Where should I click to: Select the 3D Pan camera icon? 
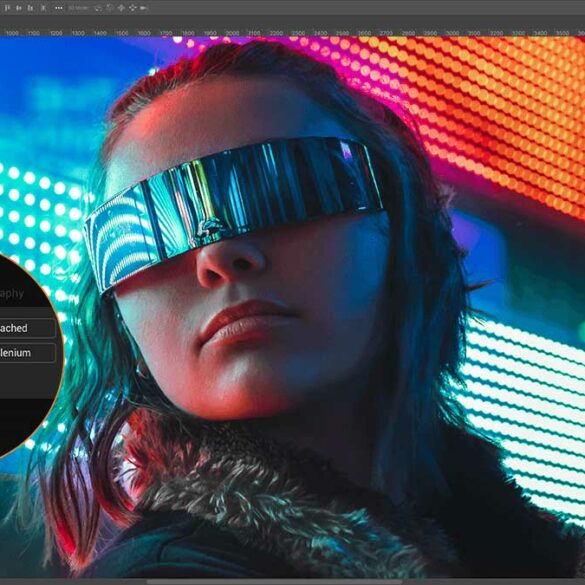point(121,8)
